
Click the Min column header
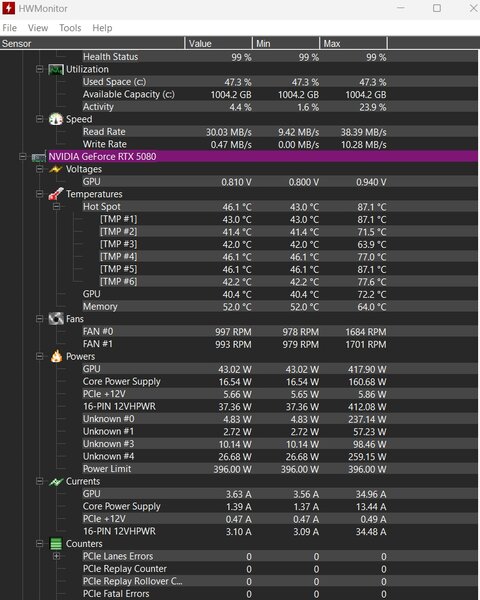pos(286,43)
